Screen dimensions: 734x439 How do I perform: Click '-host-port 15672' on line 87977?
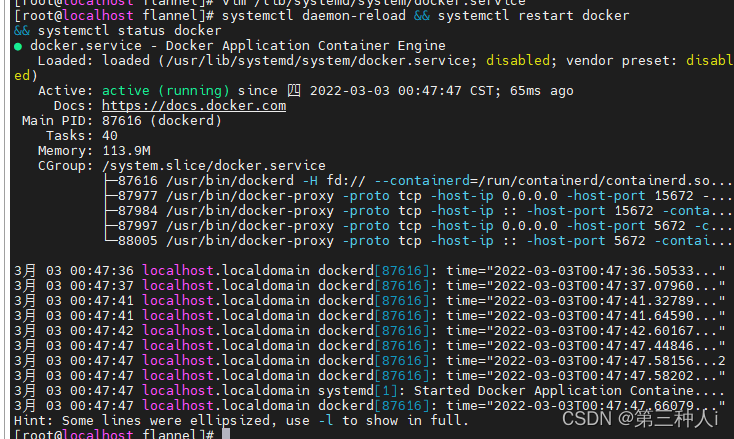point(630,196)
